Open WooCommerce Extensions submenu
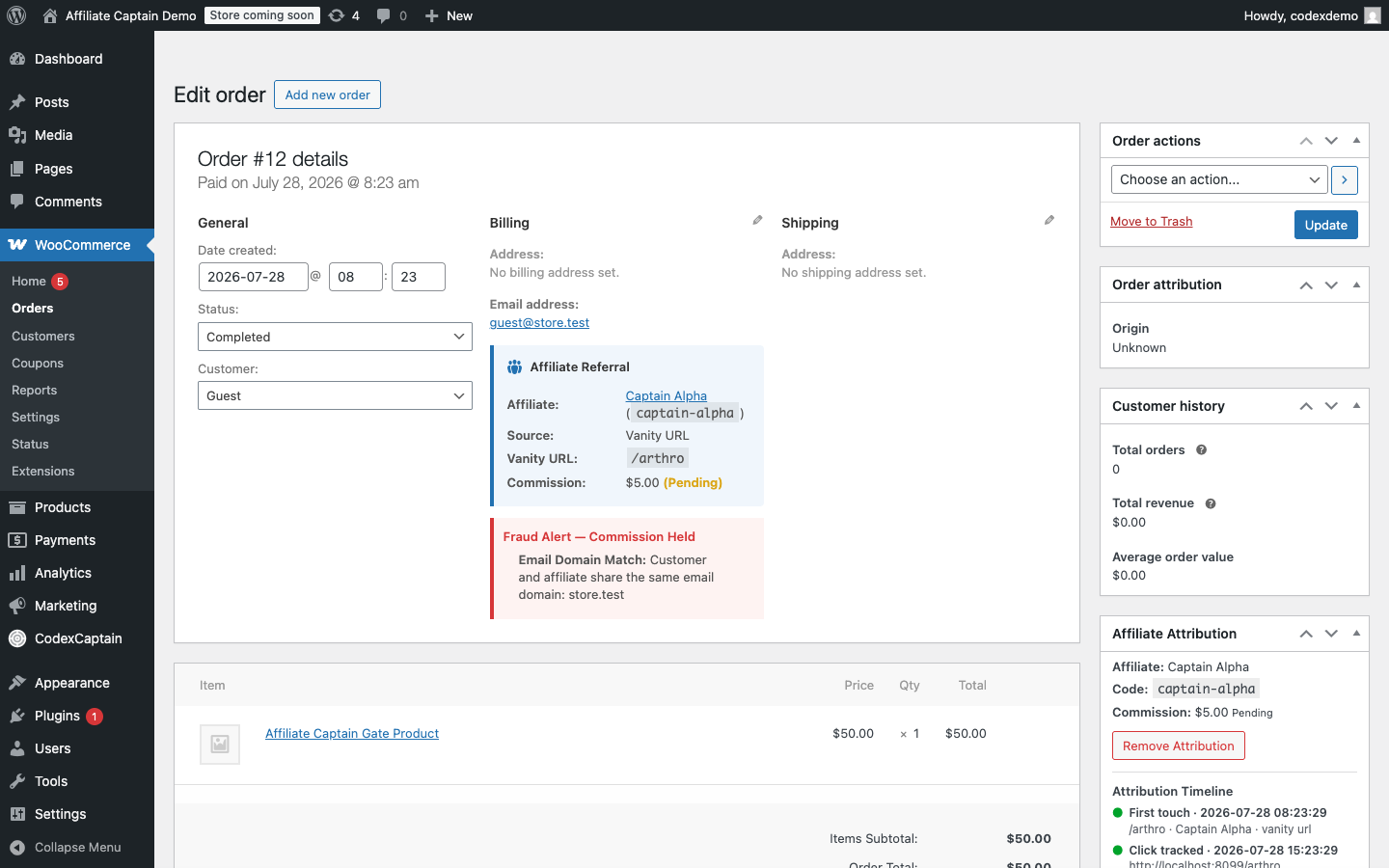The width and height of the screenshot is (1389, 868). (43, 471)
